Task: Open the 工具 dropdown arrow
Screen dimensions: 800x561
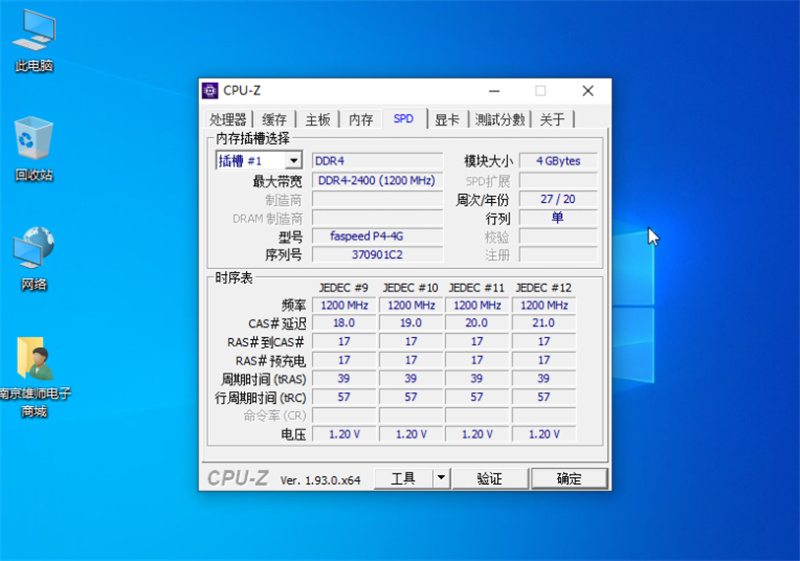Action: (x=441, y=478)
